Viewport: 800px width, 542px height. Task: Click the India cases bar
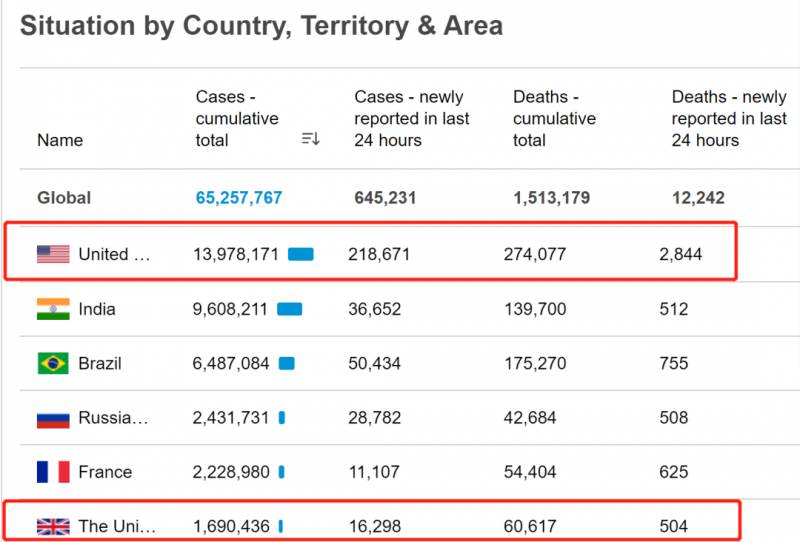tap(290, 309)
